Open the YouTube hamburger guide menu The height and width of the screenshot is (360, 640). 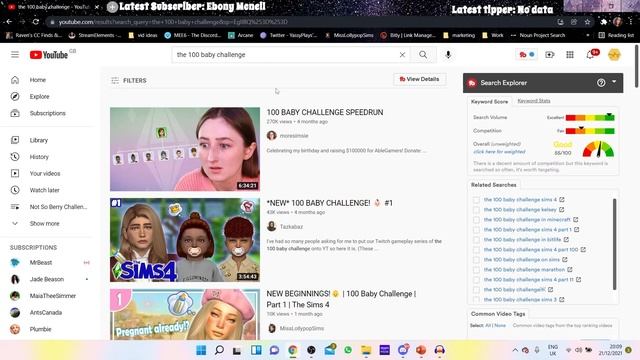[x=15, y=55]
